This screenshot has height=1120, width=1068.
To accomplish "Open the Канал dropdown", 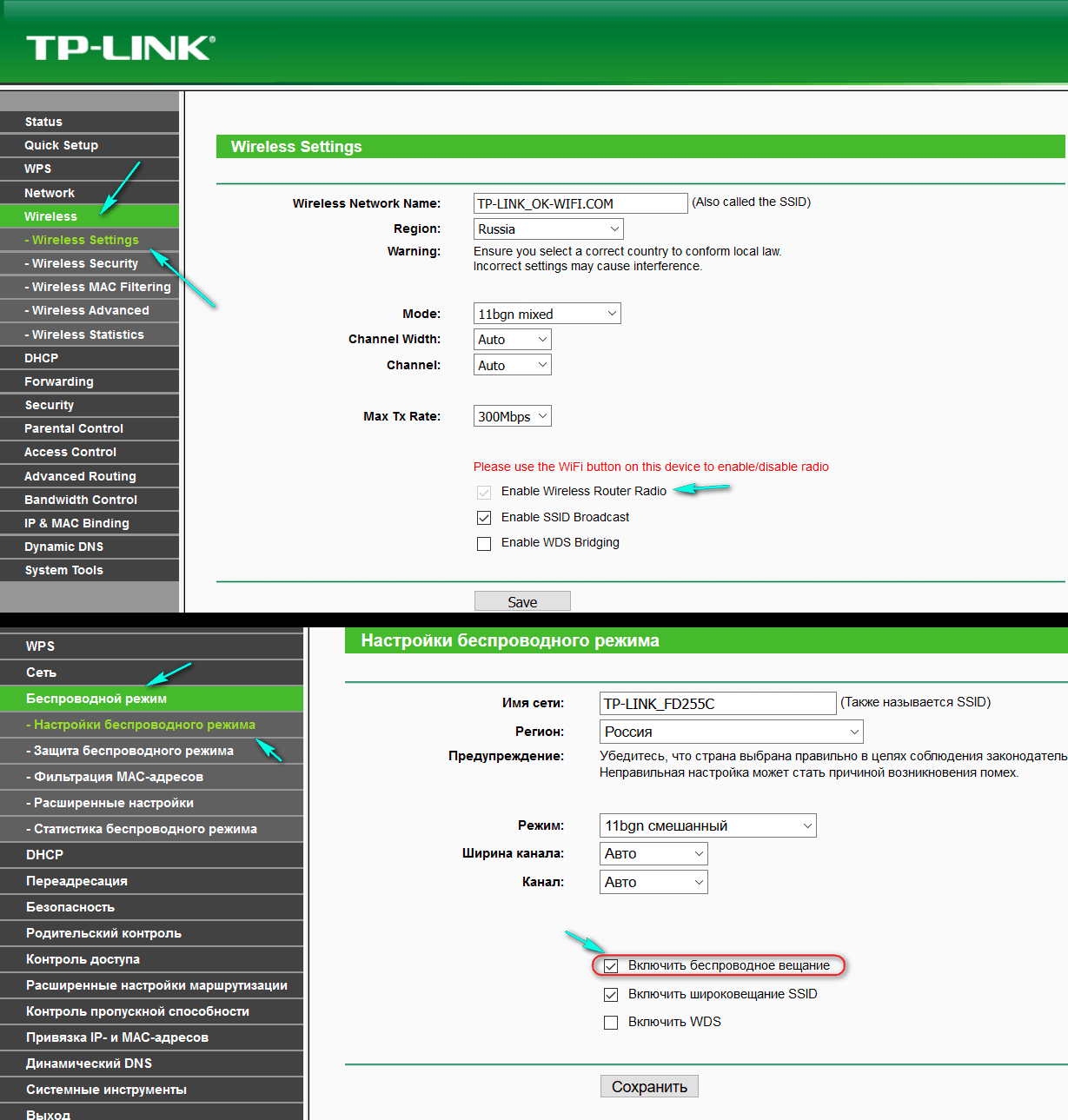I will pos(653,882).
